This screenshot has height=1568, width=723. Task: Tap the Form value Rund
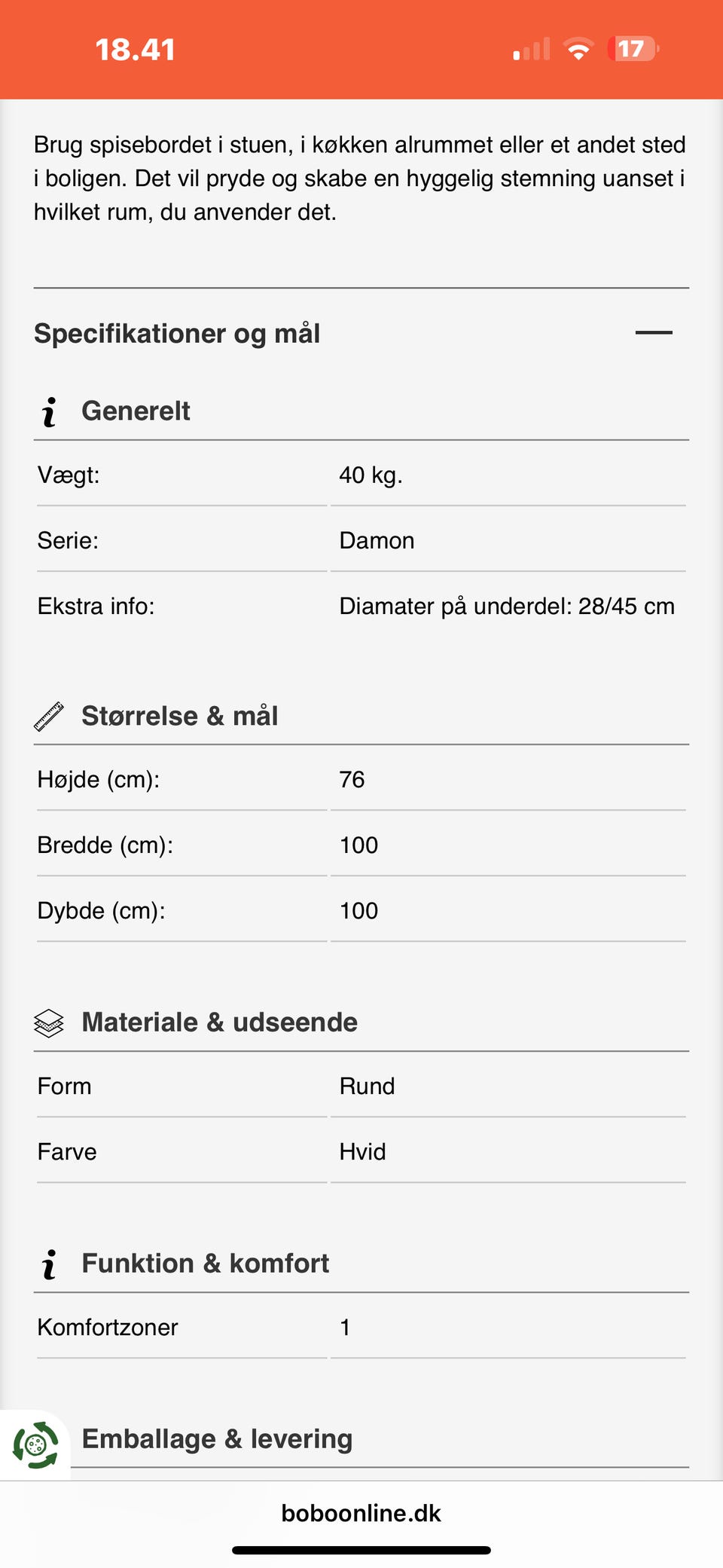pos(367,1087)
